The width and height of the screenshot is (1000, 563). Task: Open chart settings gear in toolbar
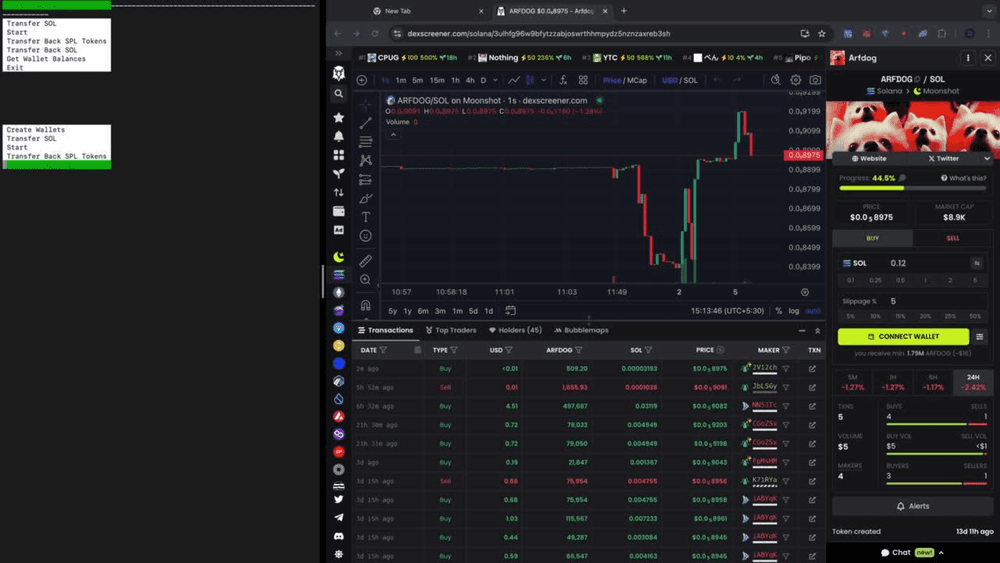click(x=795, y=80)
